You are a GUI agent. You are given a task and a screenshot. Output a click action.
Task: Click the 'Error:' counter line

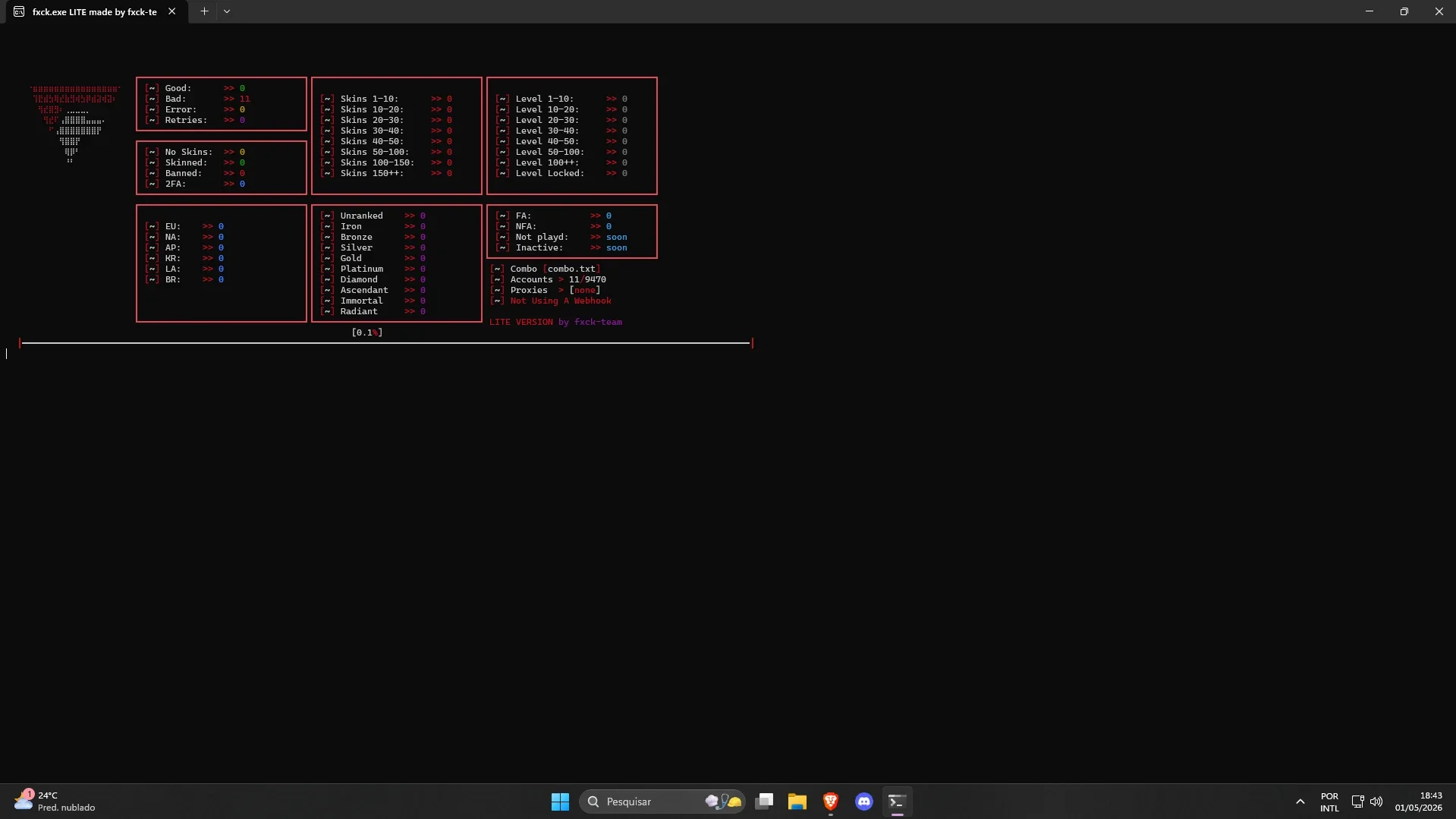click(x=195, y=109)
